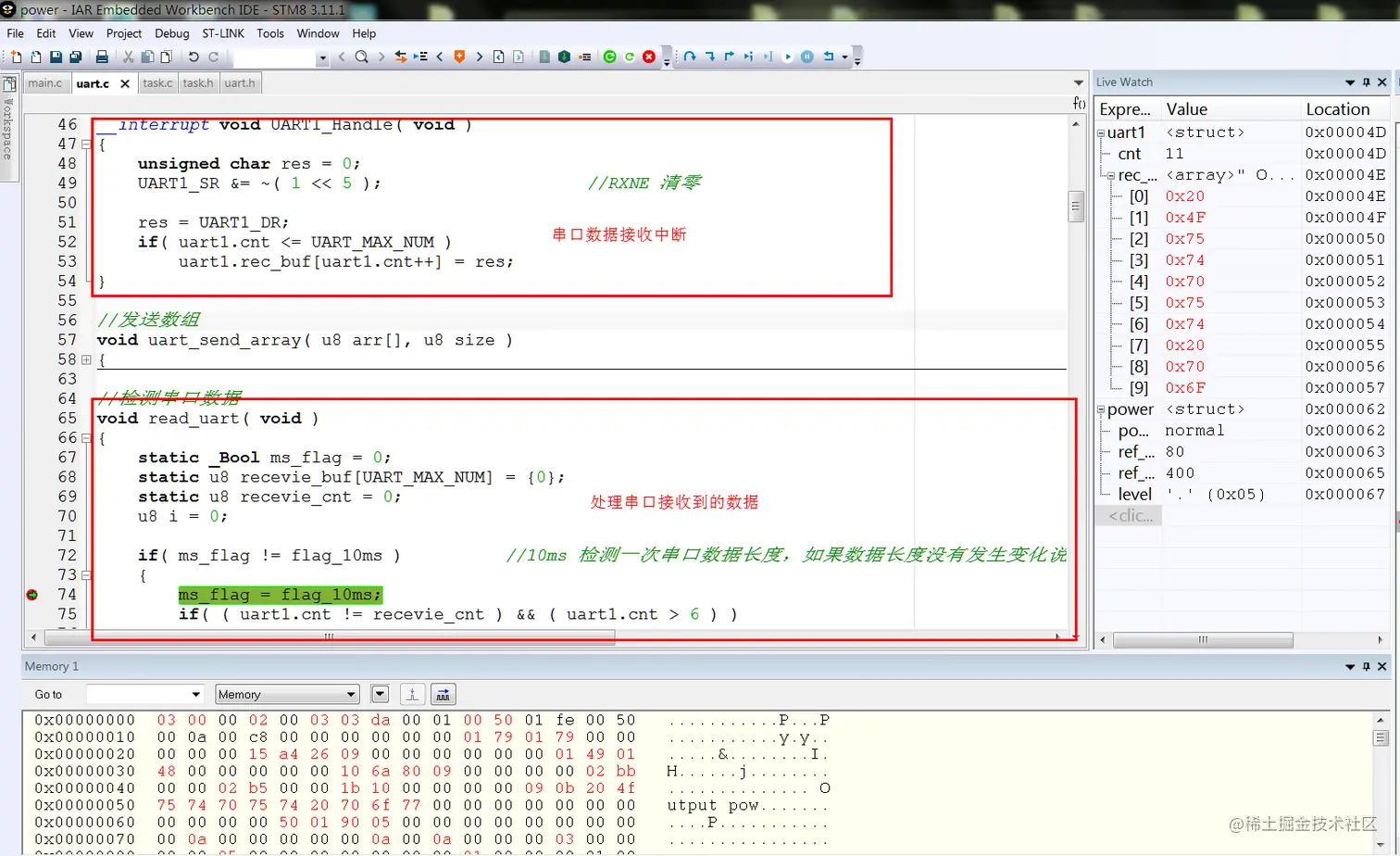Screen dimensions: 1400x856
Task: Click the click-to-add watch expression row
Action: coord(1131,516)
